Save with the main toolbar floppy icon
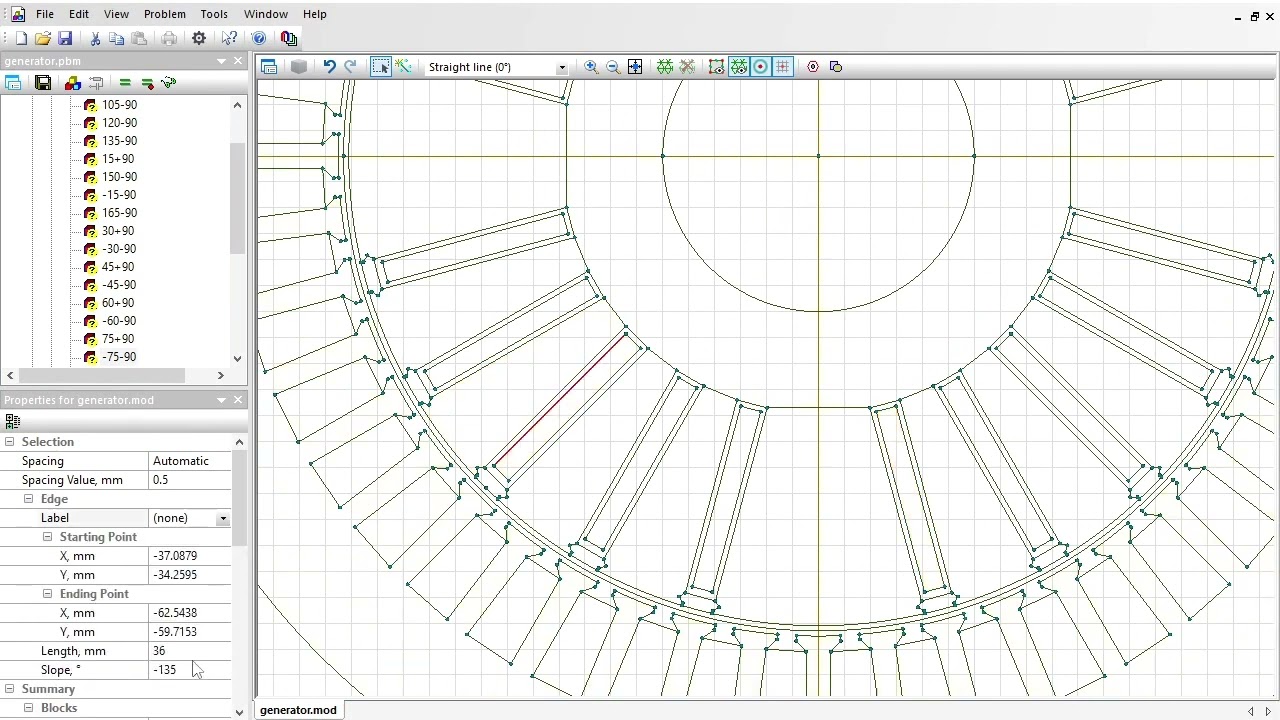The width and height of the screenshot is (1280, 720). [65, 38]
